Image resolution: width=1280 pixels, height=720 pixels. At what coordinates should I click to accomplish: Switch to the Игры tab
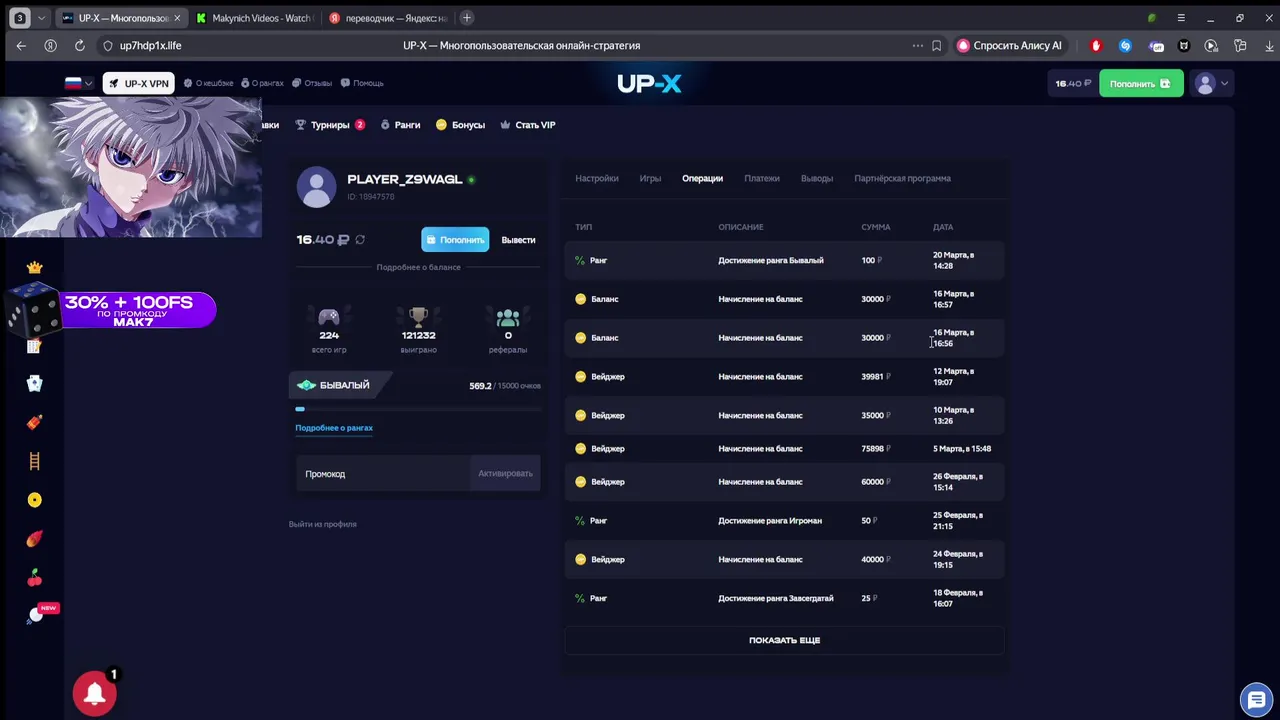tap(650, 178)
